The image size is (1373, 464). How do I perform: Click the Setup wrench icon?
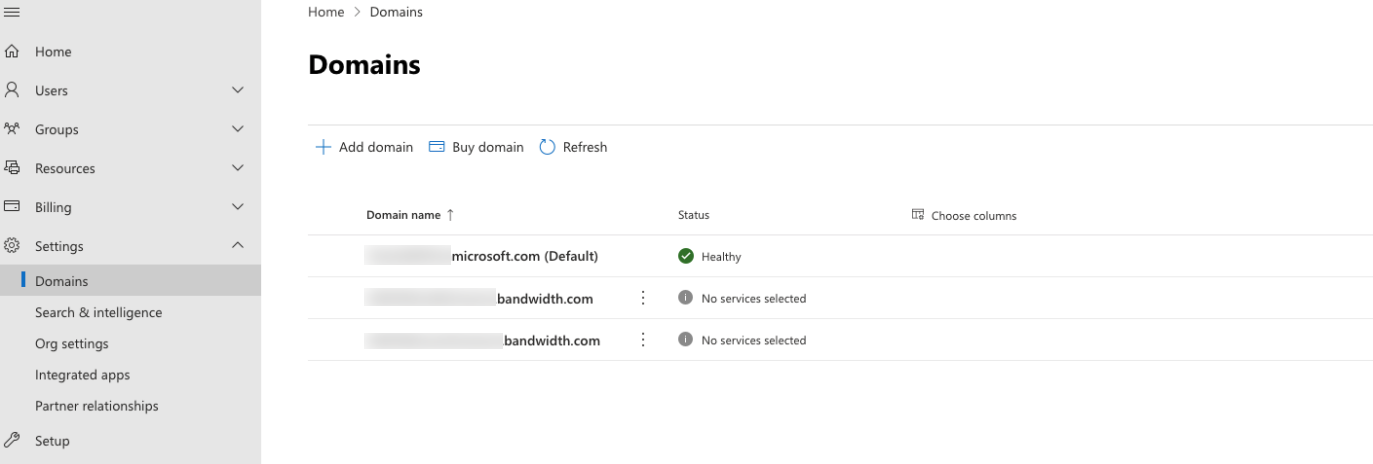12,440
